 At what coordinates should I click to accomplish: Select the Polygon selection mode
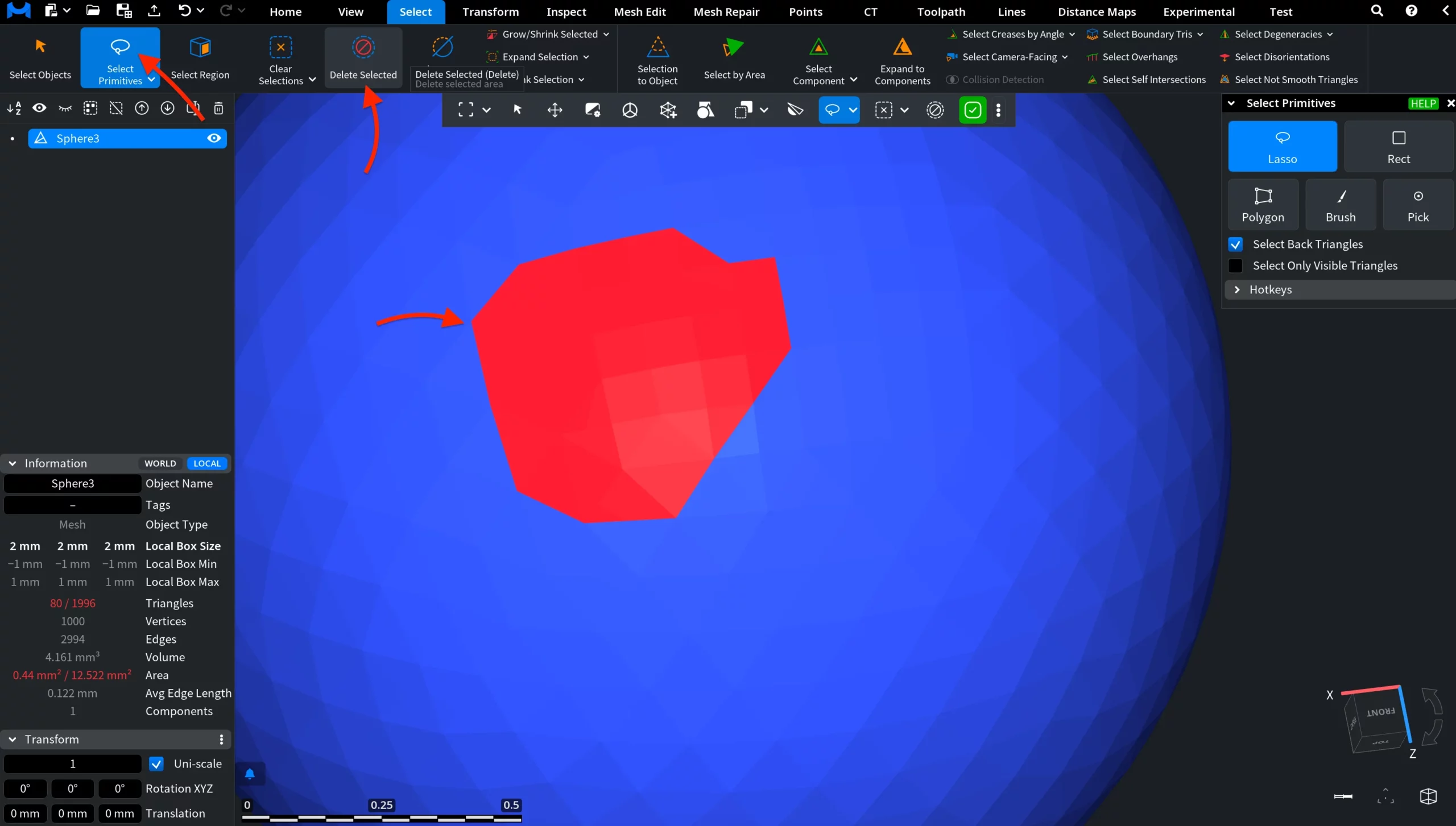tap(1263, 204)
